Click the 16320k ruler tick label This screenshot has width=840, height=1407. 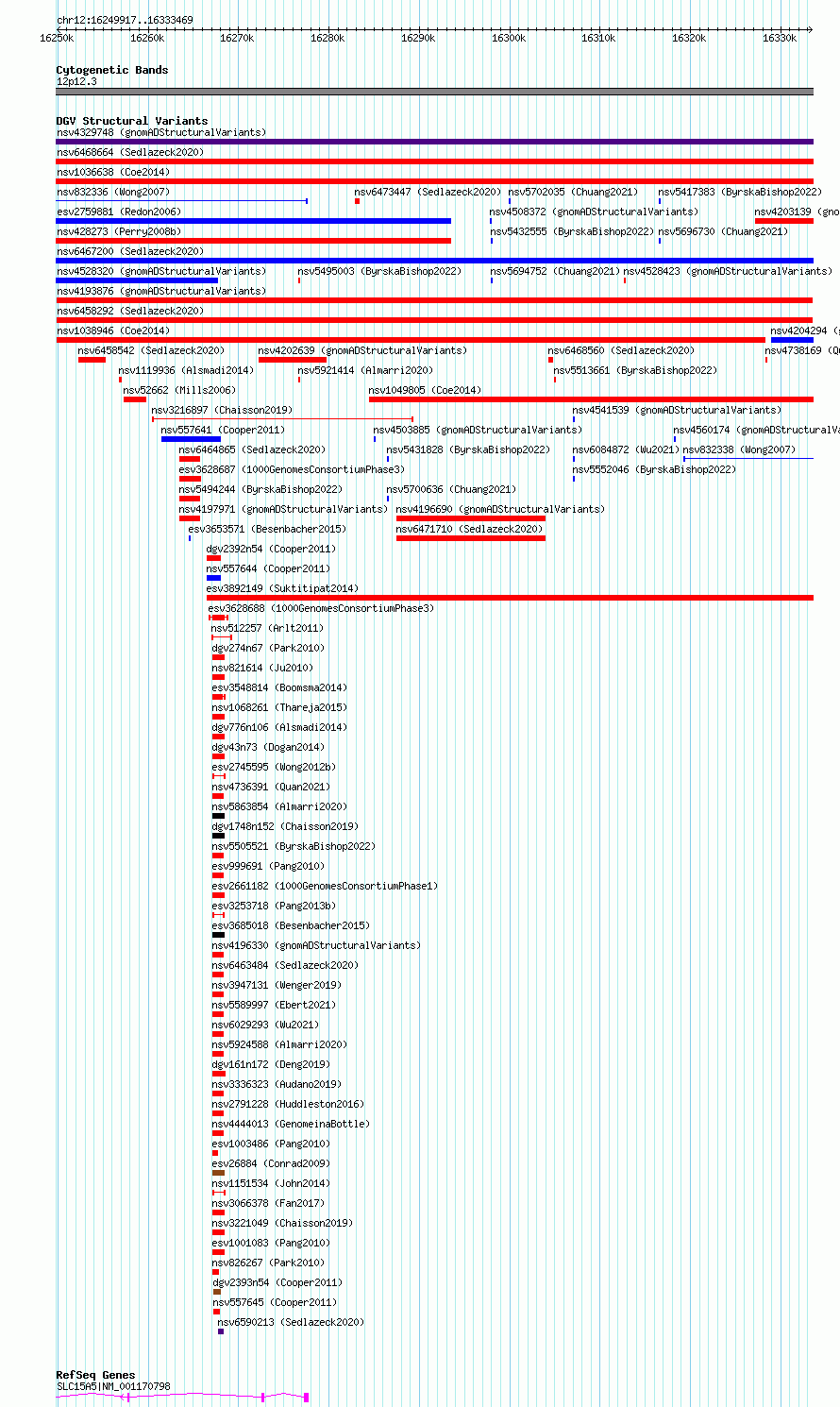pyautogui.click(x=689, y=38)
